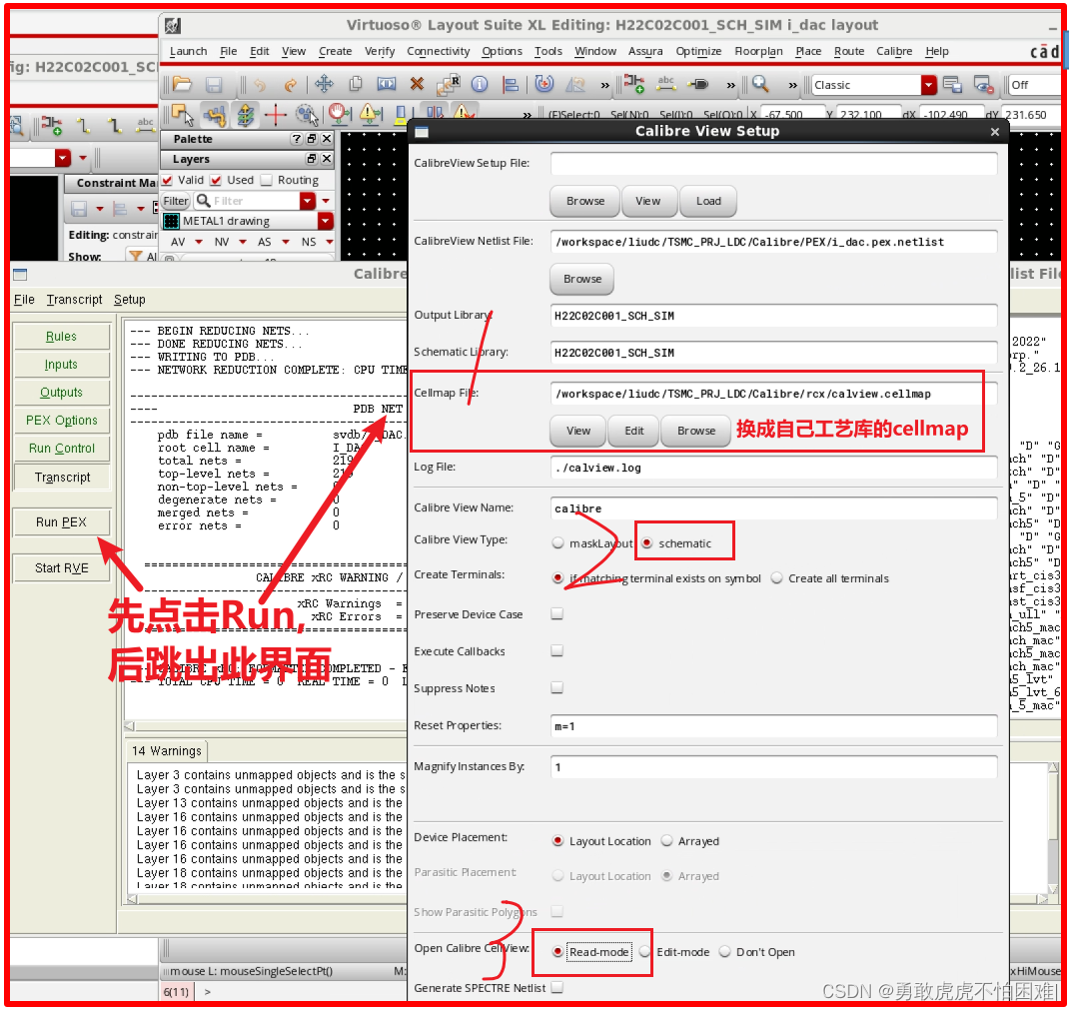
Task: Open the PEX Options tab
Action: tap(61, 420)
